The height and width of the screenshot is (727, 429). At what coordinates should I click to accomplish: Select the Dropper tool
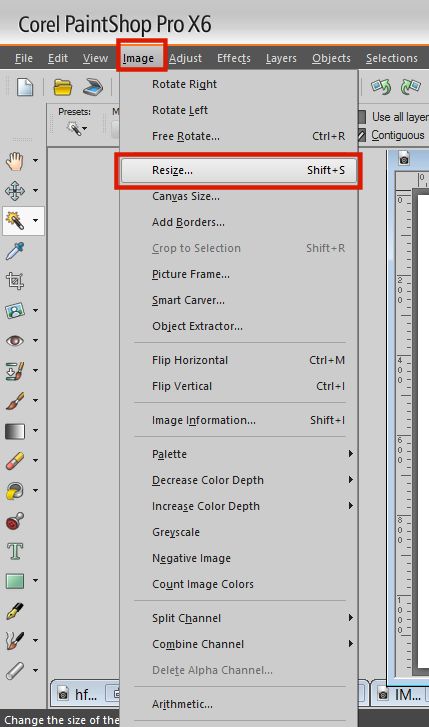(15, 251)
